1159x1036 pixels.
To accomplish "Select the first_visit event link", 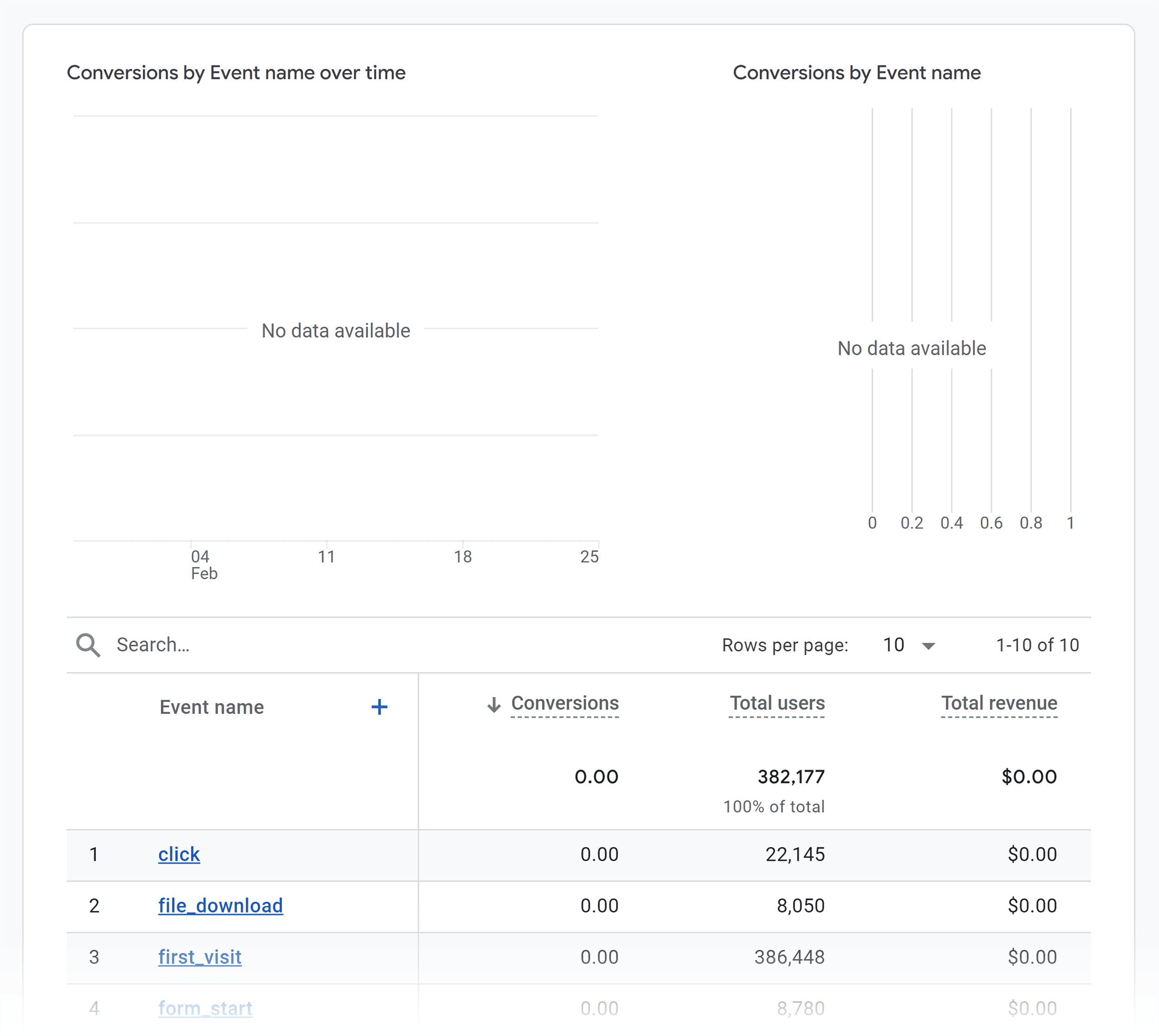I will pyautogui.click(x=200, y=957).
